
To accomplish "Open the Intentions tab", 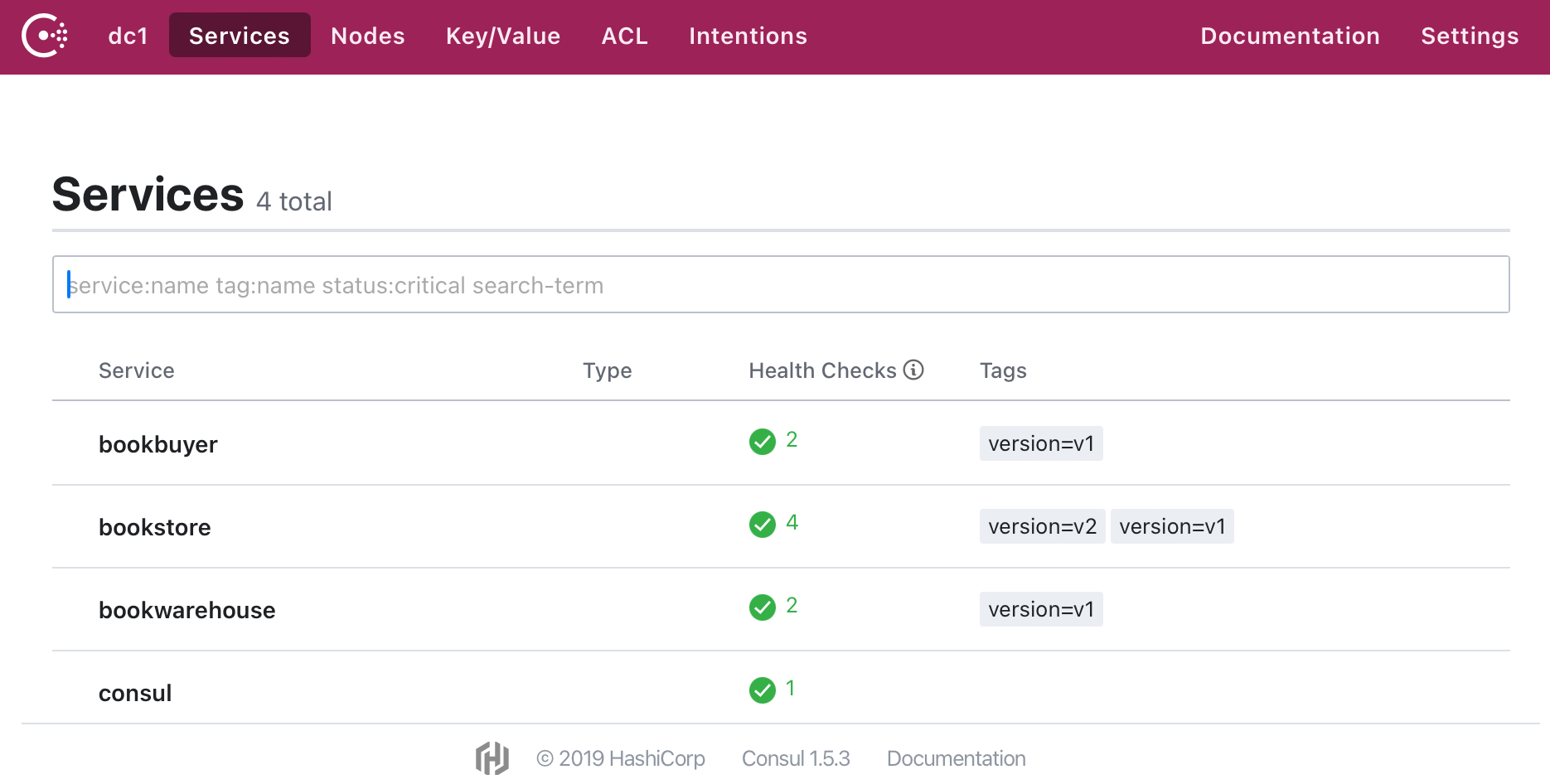I will point(748,36).
